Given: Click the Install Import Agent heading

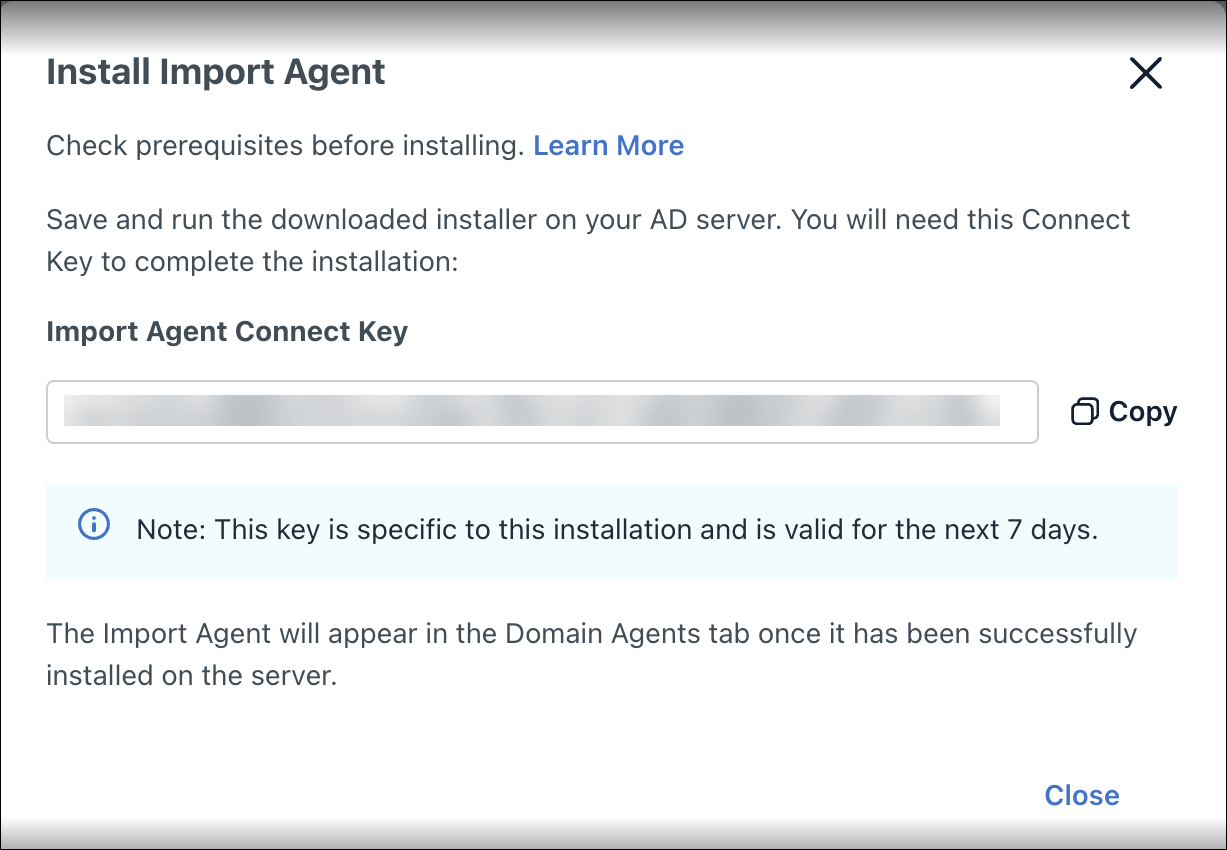Looking at the screenshot, I should (216, 73).
